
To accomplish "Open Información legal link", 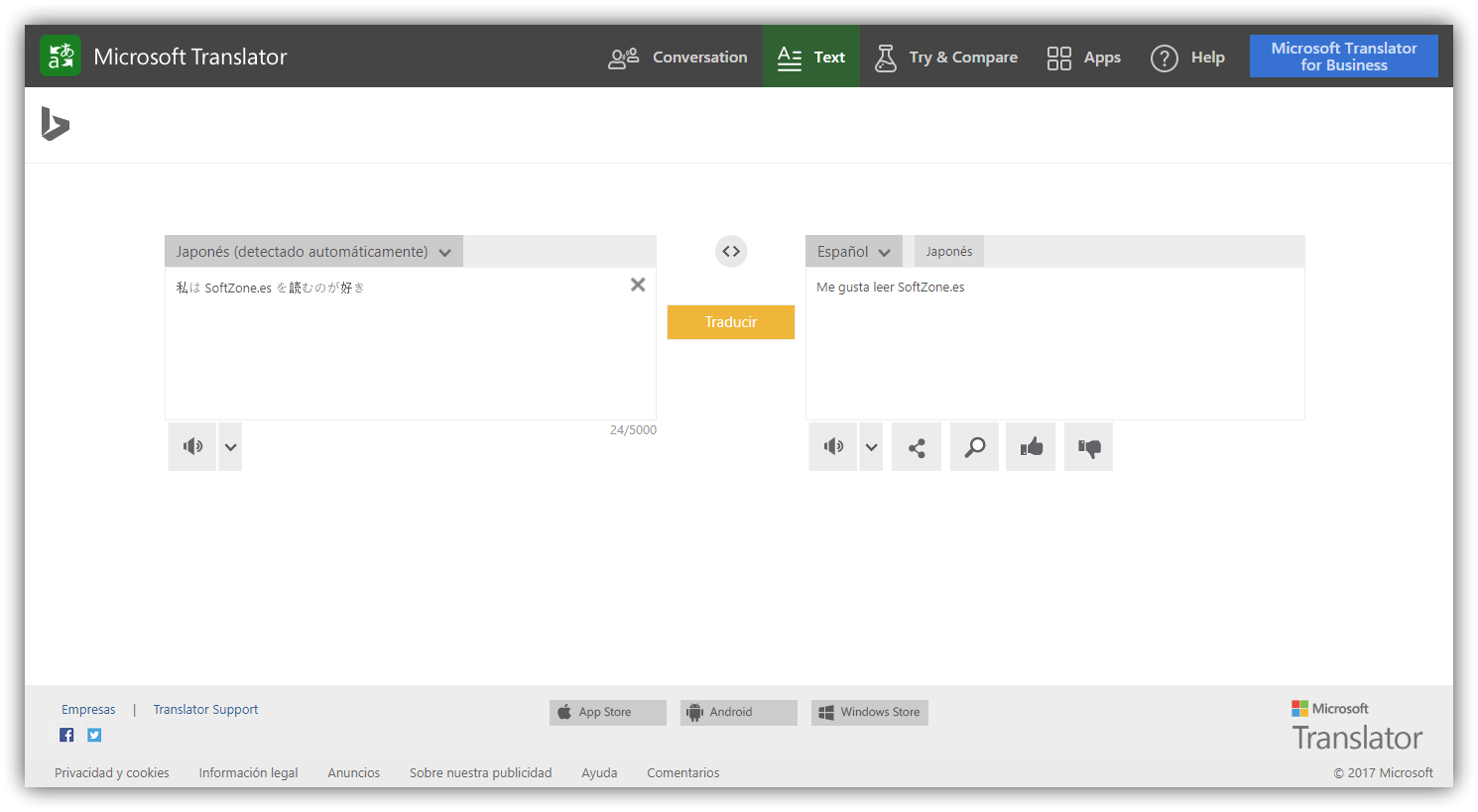I will (x=248, y=773).
